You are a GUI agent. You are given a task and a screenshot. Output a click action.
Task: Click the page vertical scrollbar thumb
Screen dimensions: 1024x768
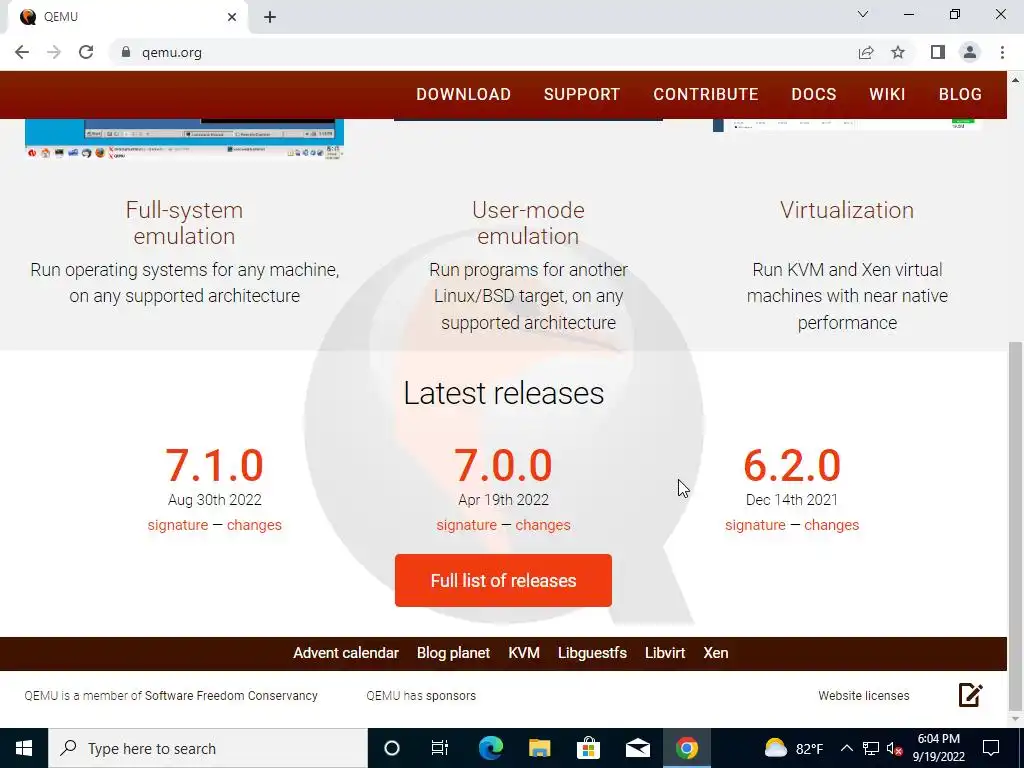(x=1016, y=526)
